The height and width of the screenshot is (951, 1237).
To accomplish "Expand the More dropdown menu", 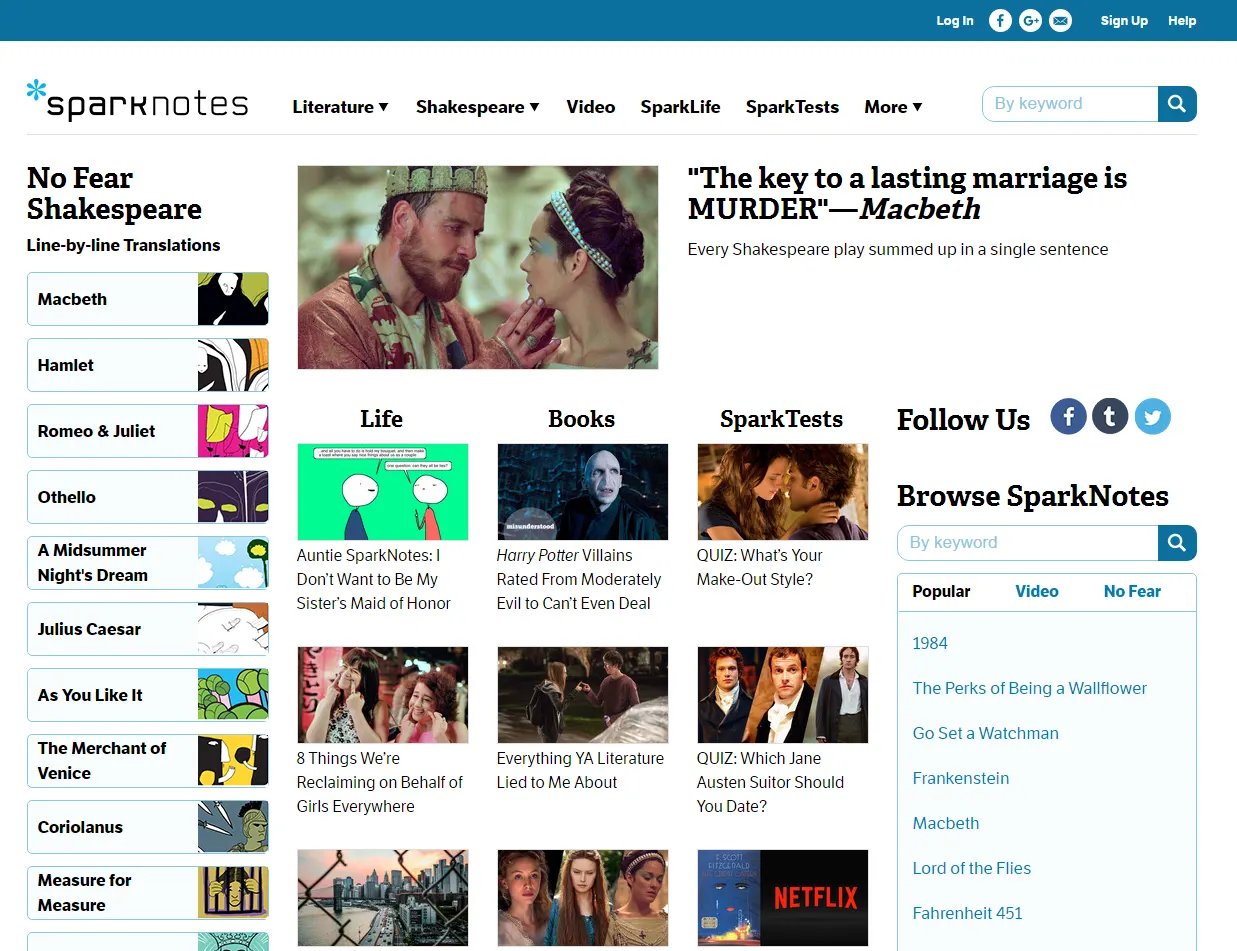I will [893, 107].
